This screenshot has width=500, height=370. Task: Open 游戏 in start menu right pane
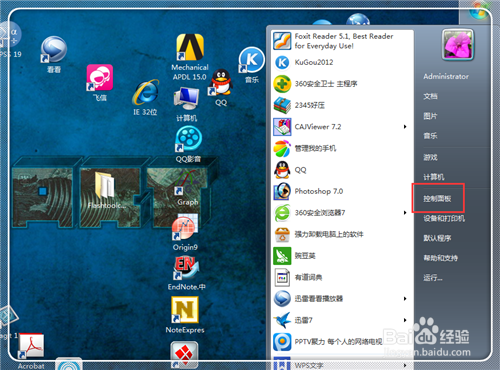click(x=430, y=157)
